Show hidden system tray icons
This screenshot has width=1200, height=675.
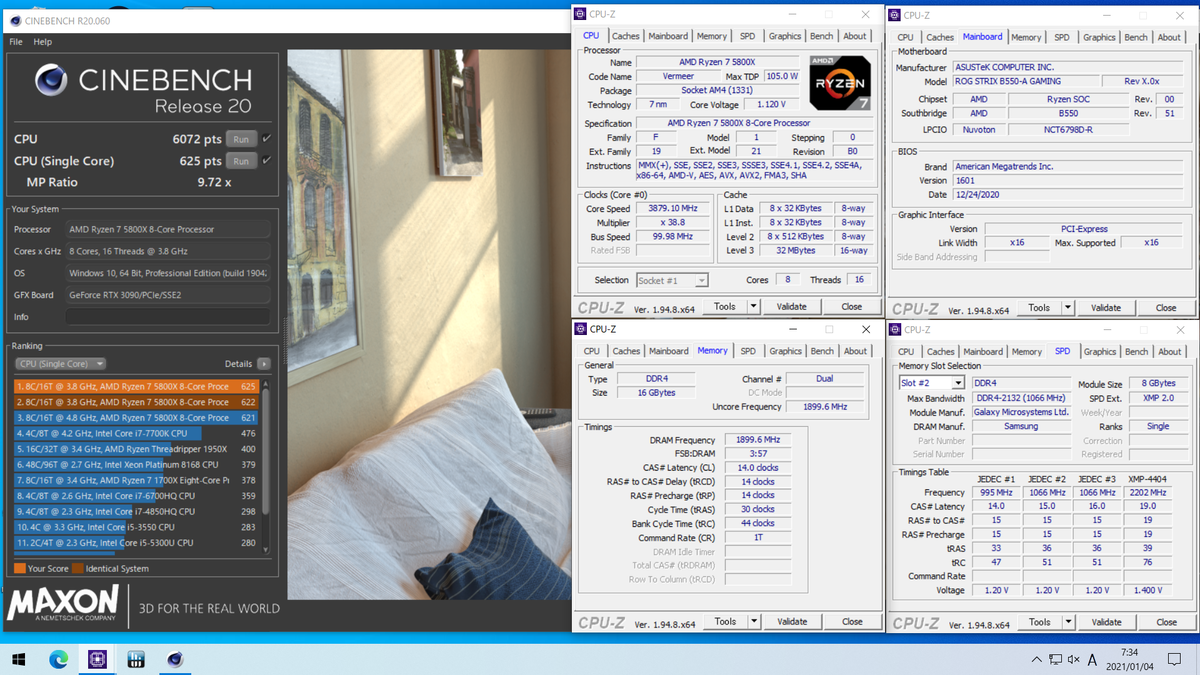tap(1036, 660)
